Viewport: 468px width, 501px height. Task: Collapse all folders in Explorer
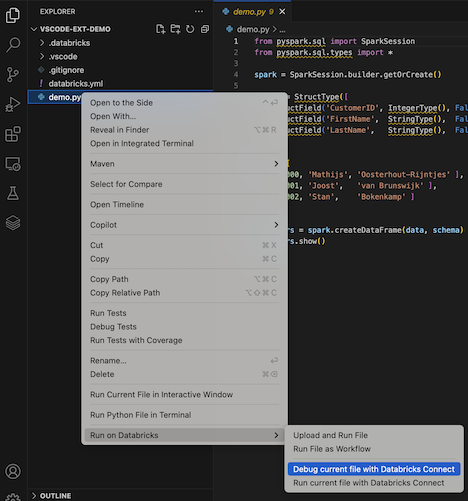point(205,29)
